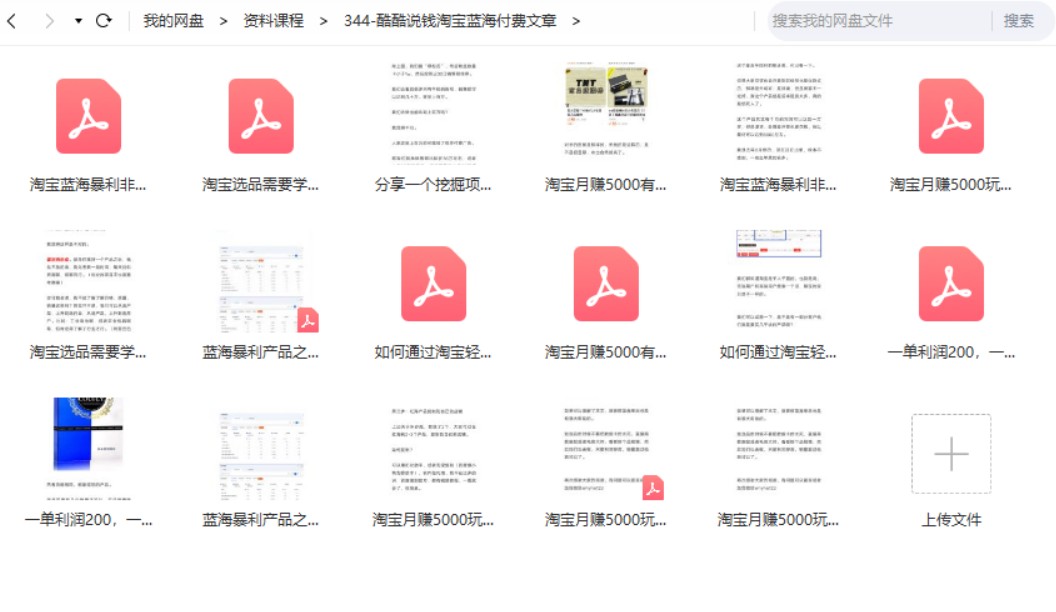This screenshot has height=612, width=1056.
Task: Click the plus icon to upload a file
Action: click(951, 454)
